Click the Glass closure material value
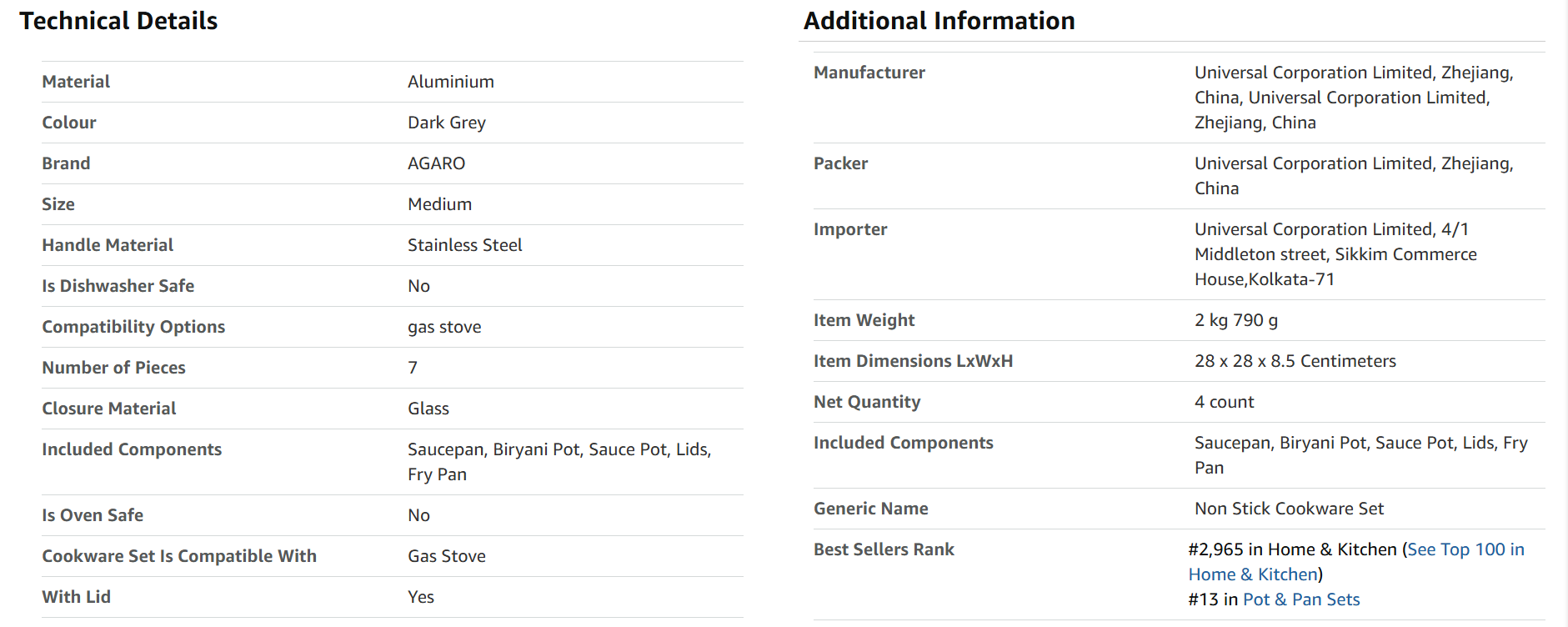 click(x=428, y=409)
